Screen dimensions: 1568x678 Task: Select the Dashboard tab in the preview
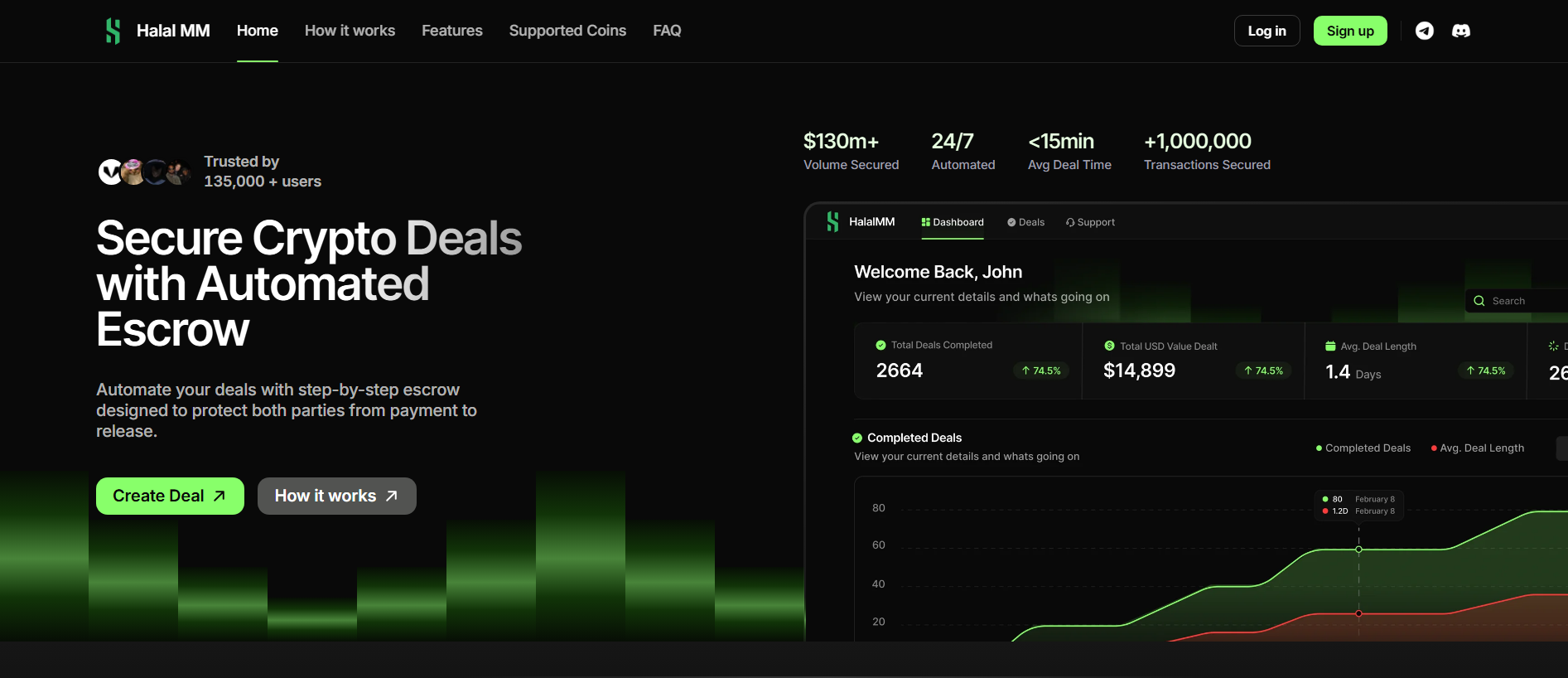click(953, 222)
